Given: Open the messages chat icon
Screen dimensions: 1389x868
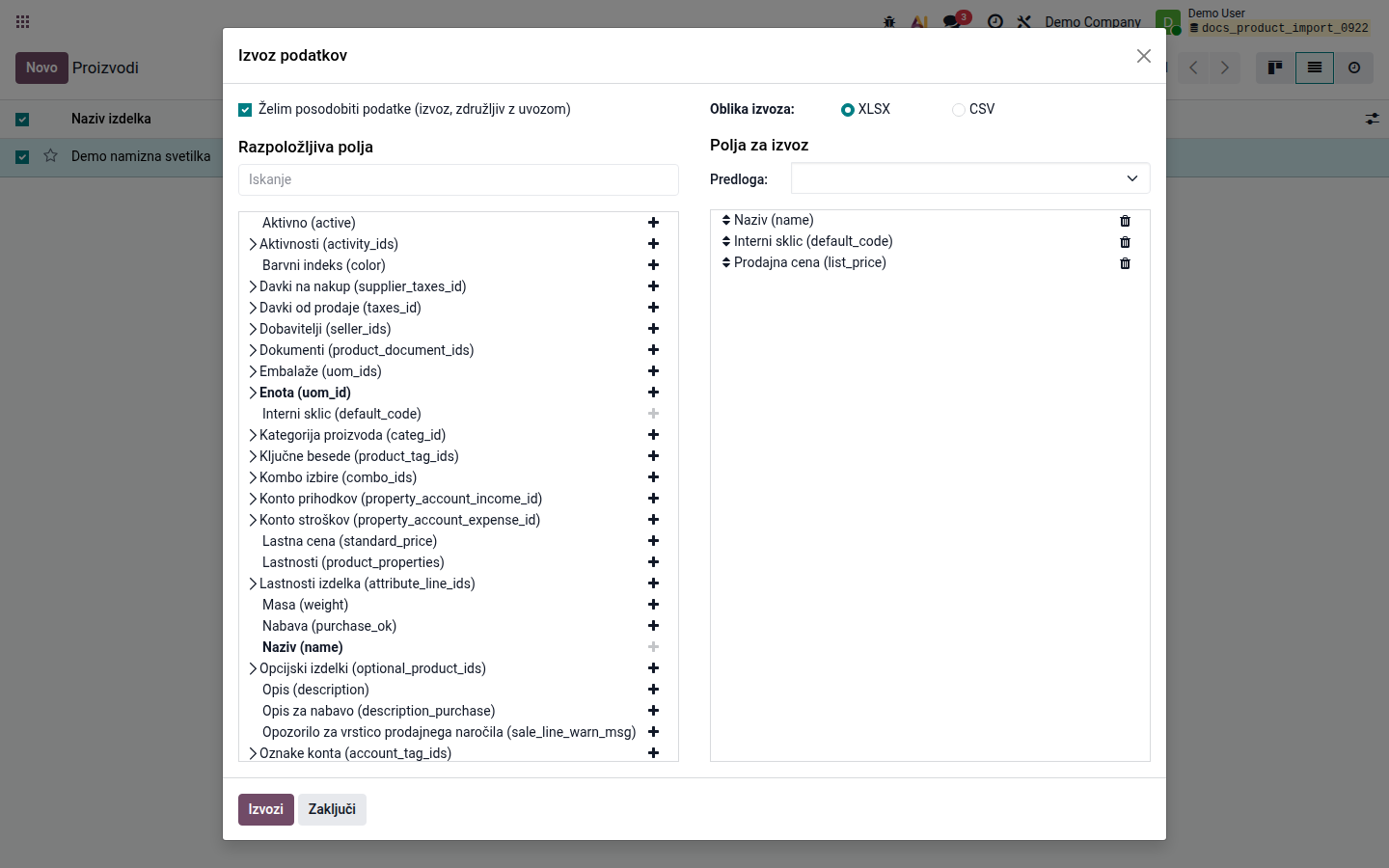Looking at the screenshot, I should (x=953, y=21).
